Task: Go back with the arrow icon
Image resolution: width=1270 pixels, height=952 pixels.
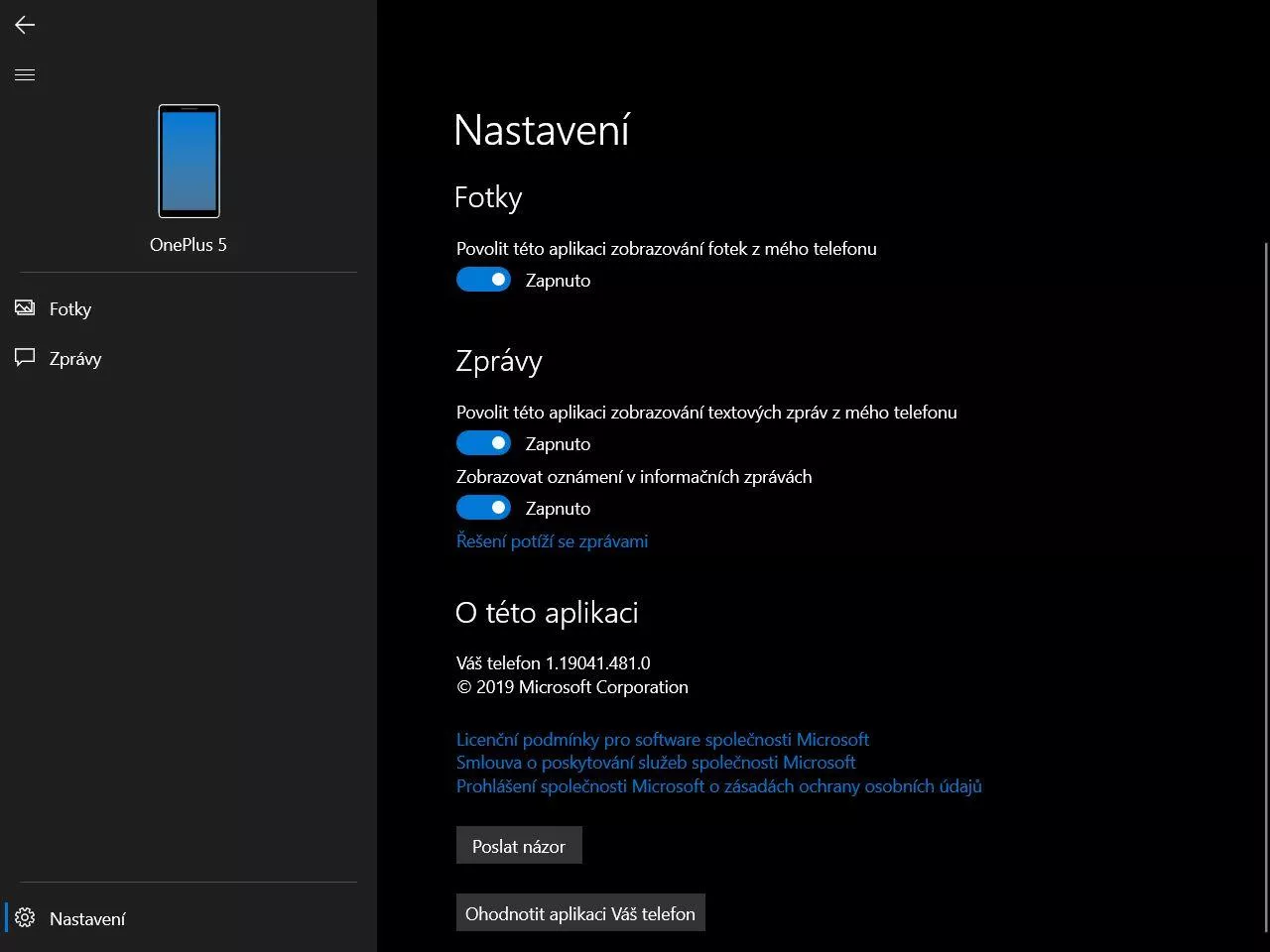Action: [25, 25]
